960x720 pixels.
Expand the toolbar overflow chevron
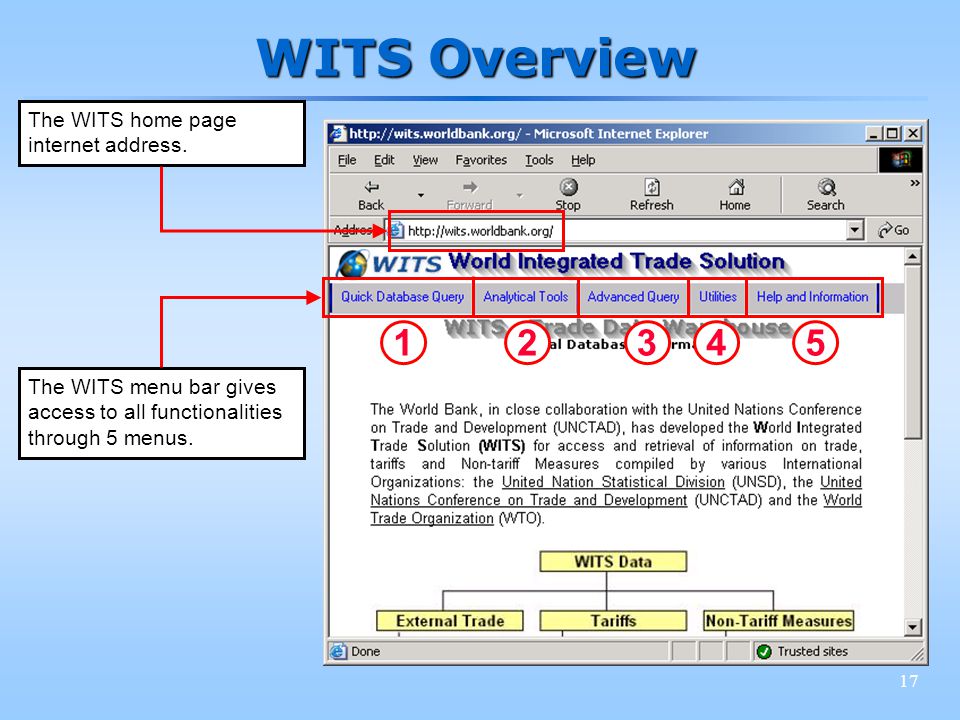pos(915,183)
